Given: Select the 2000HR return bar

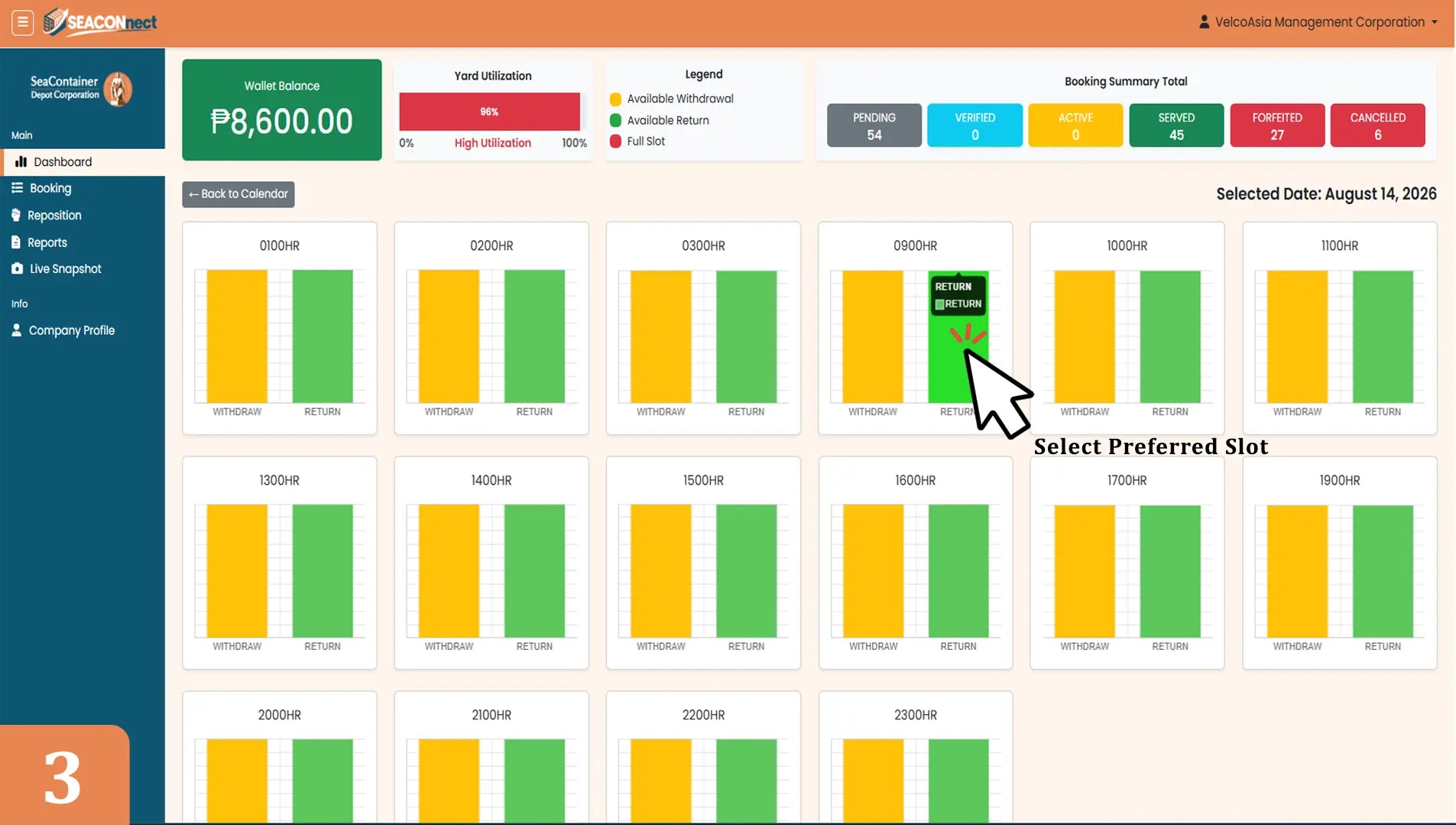Looking at the screenshot, I should [x=323, y=781].
